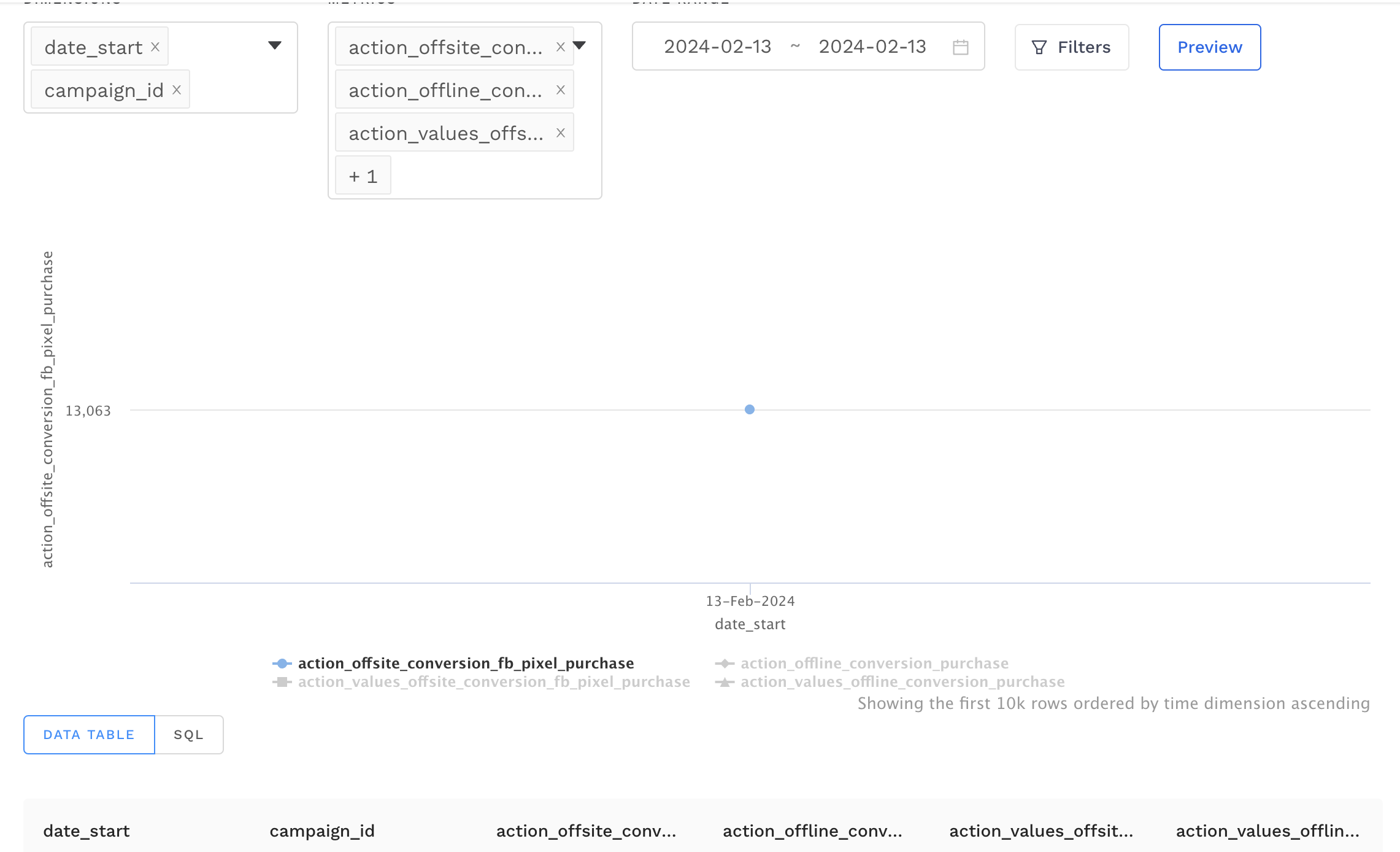
Task: Toggle action_values_offsite_conversion_fb_pixel_purchase legend series
Action: click(482, 682)
